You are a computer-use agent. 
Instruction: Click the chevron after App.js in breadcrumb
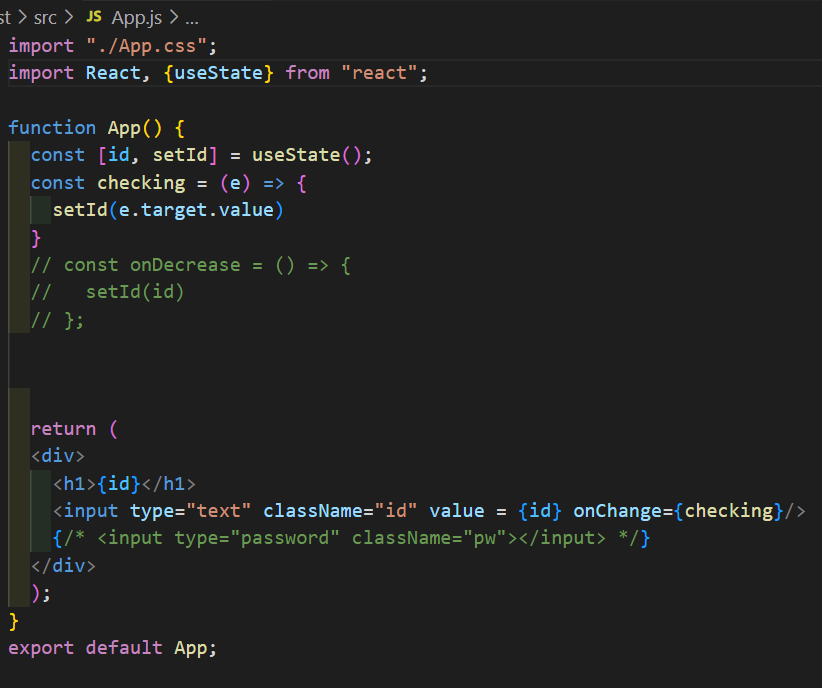pos(174,17)
